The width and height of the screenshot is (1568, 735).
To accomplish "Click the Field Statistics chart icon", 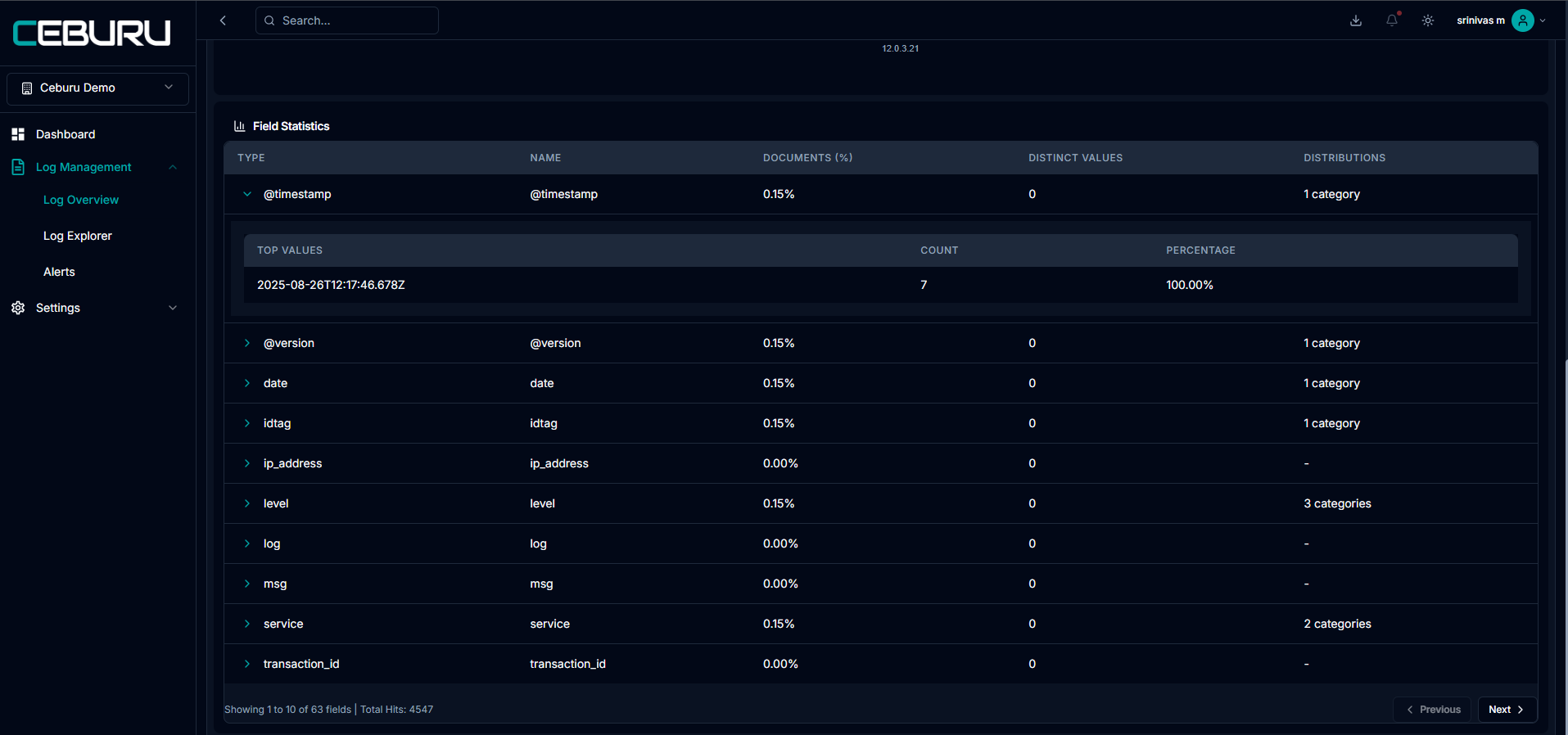I will point(240,126).
